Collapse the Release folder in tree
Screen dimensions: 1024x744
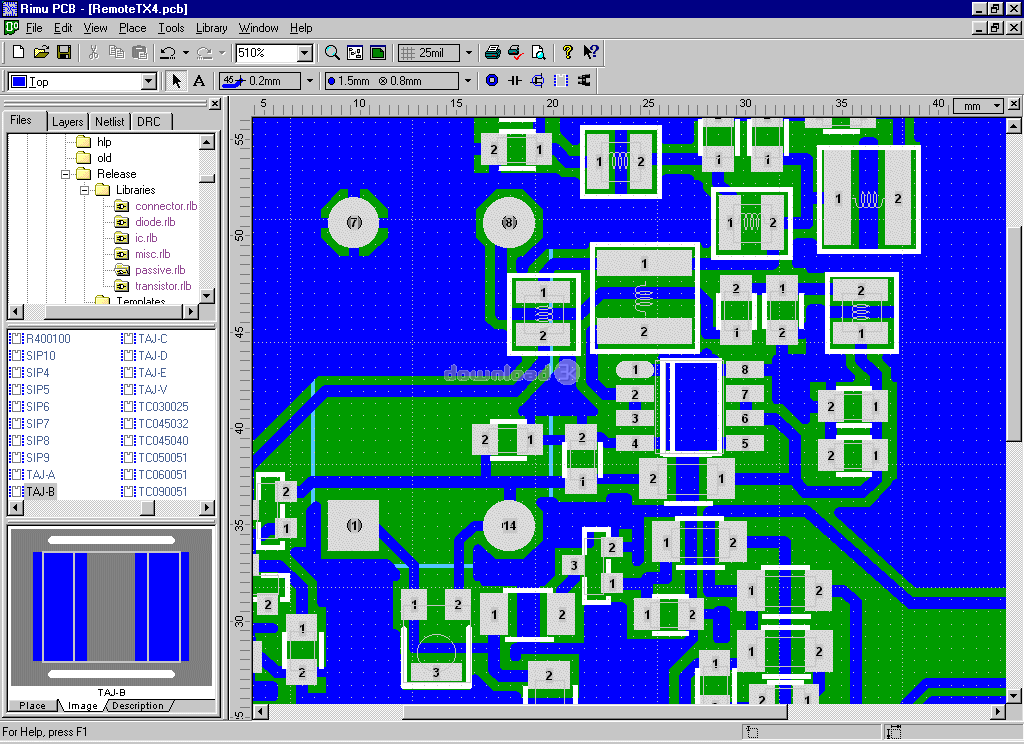(65, 174)
